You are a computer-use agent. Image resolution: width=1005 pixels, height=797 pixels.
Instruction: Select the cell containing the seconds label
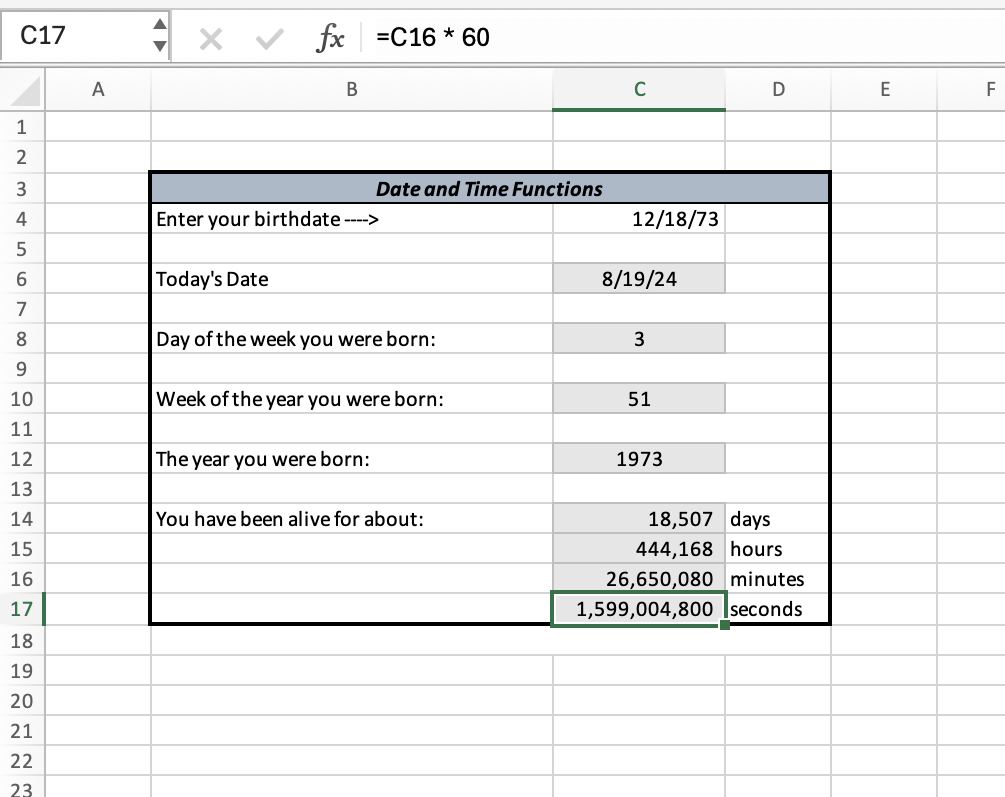pyautogui.click(x=778, y=608)
